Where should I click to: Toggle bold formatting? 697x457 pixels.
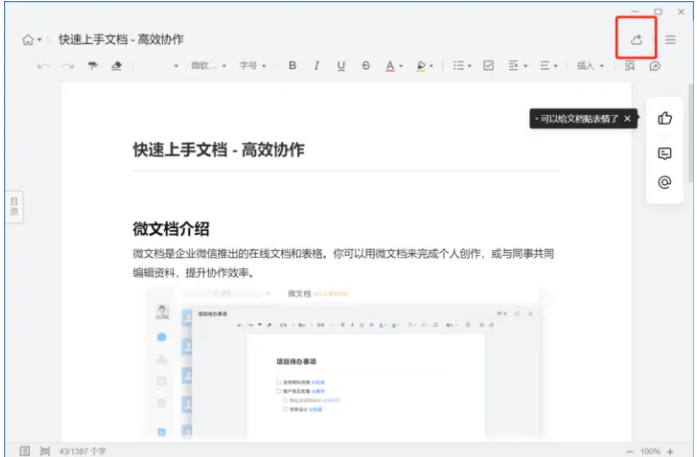(292, 66)
